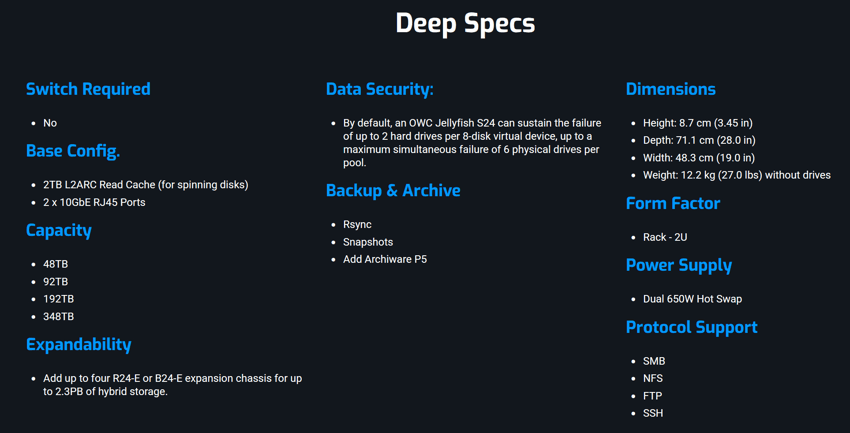Screen dimensions: 850x433
Task: Select the Switch Required heading
Action: 88,89
